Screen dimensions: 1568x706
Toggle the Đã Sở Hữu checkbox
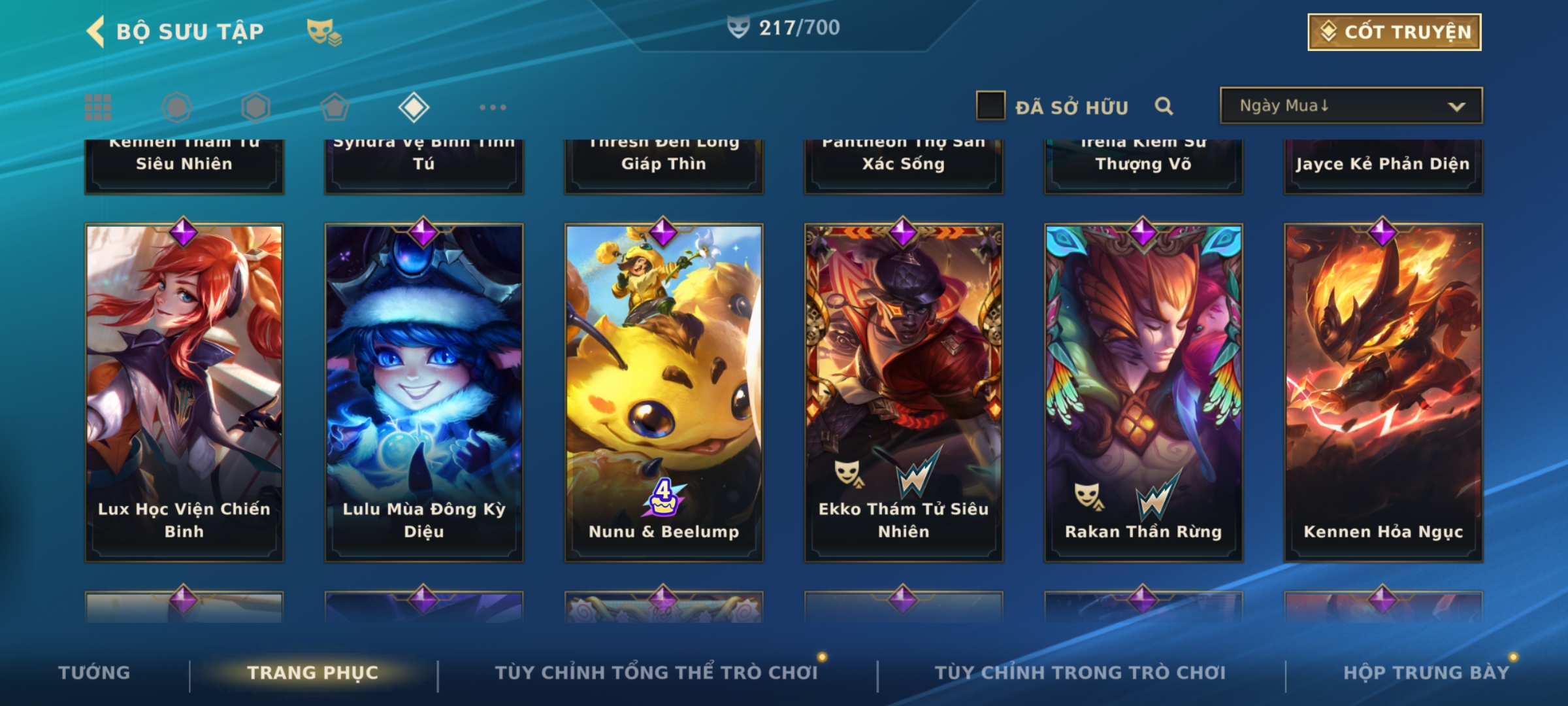(x=990, y=106)
